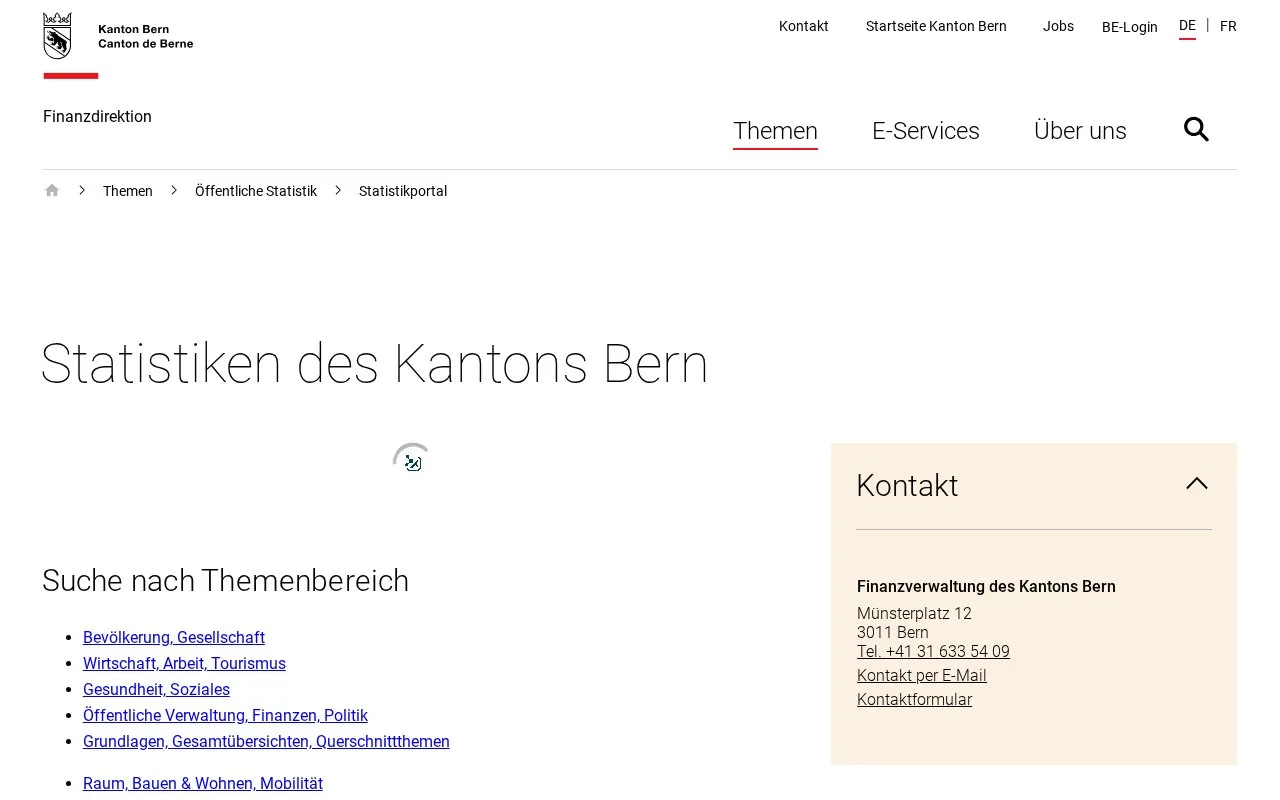
Task: Open the Über uns main menu
Action: (1080, 131)
